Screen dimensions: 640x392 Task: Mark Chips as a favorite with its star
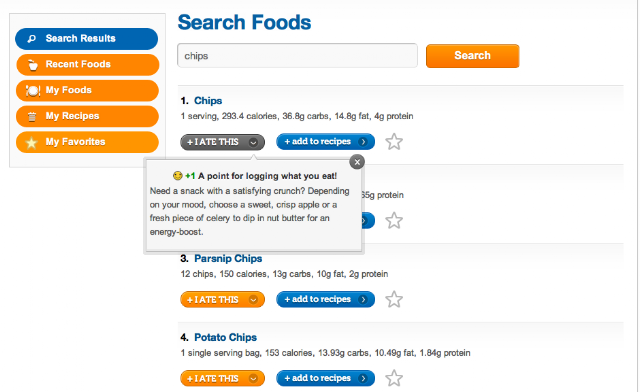coord(394,142)
